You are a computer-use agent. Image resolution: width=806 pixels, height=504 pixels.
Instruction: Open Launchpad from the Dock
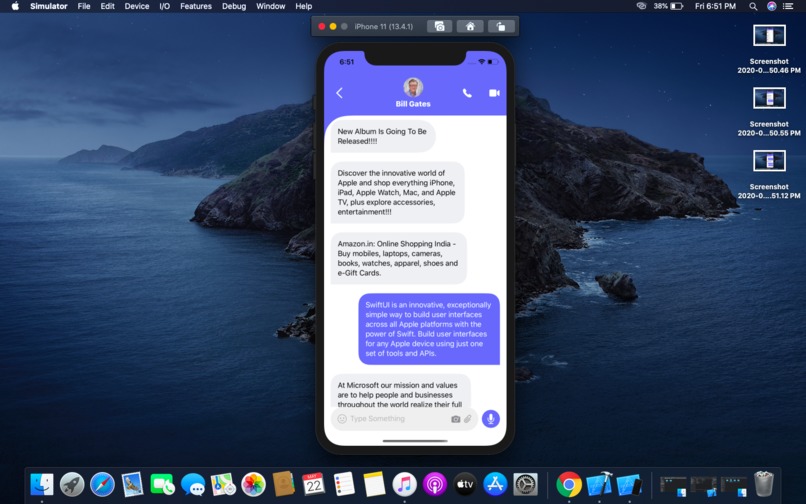72,484
